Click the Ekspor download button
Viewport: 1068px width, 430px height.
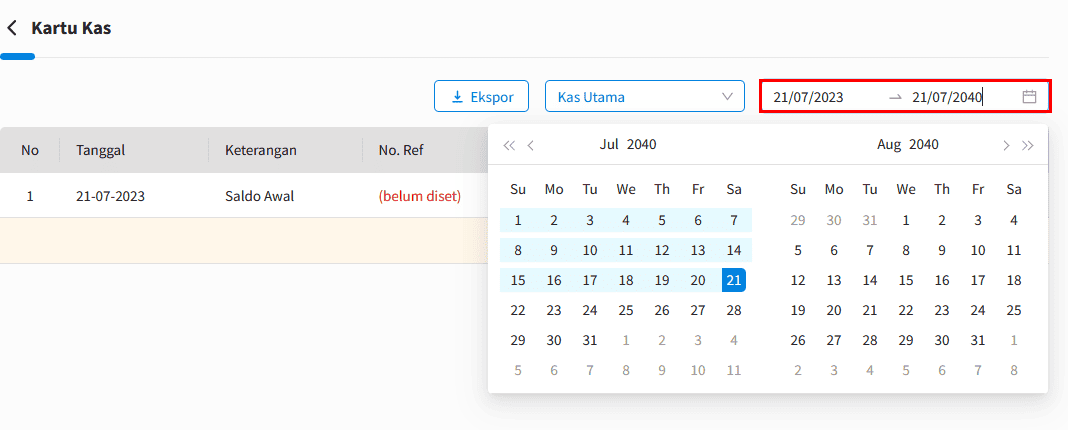[482, 97]
